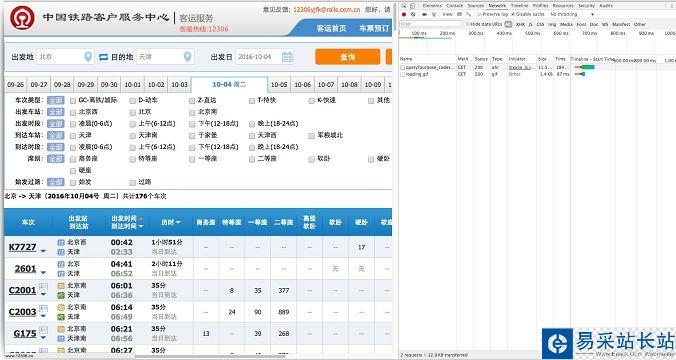676x360 pixels.
Task: Toggle the Disable cache checkbox in DevTools
Action: (x=513, y=14)
